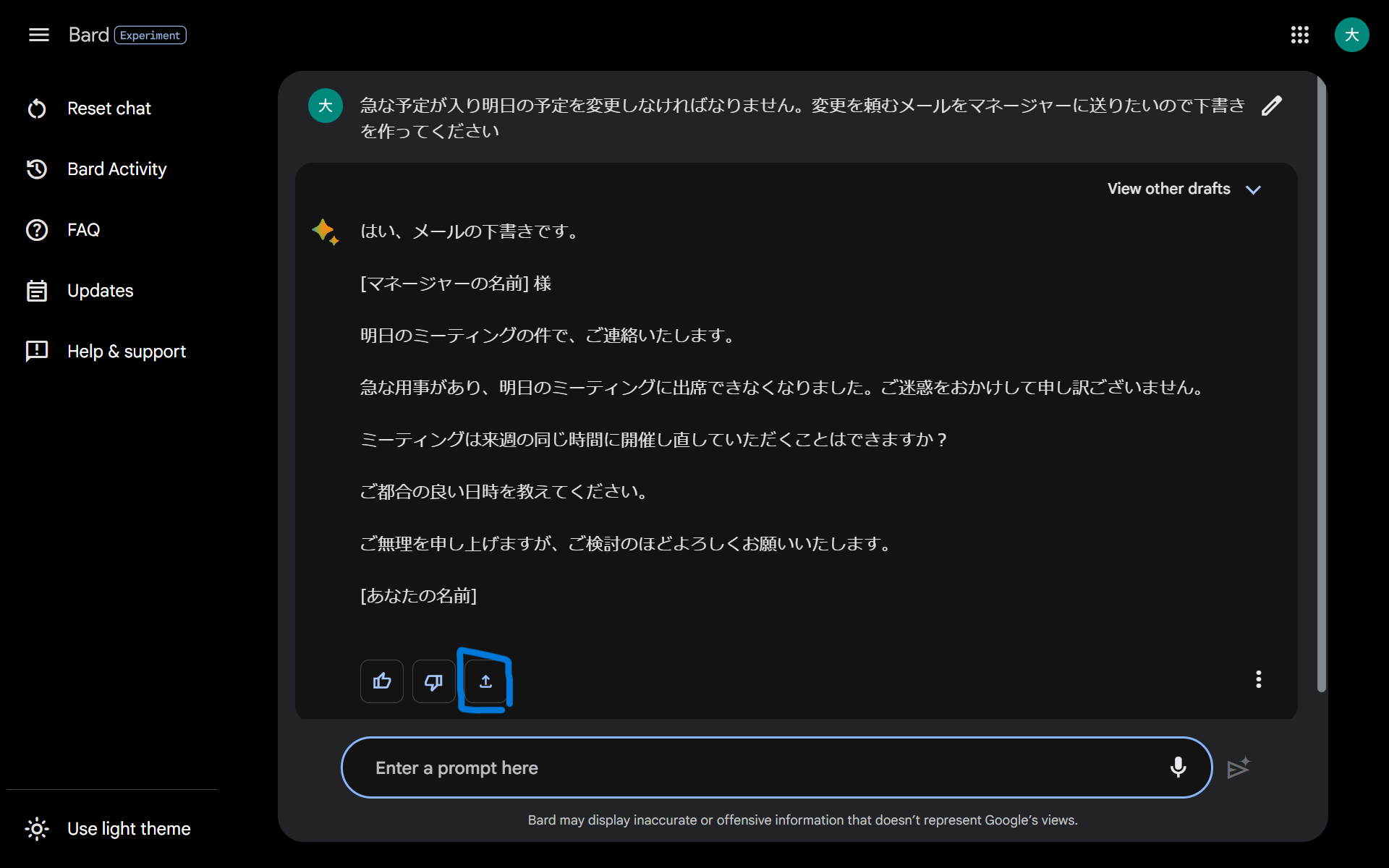Start voice input with the microphone icon
The height and width of the screenshot is (868, 1389).
pos(1178,767)
